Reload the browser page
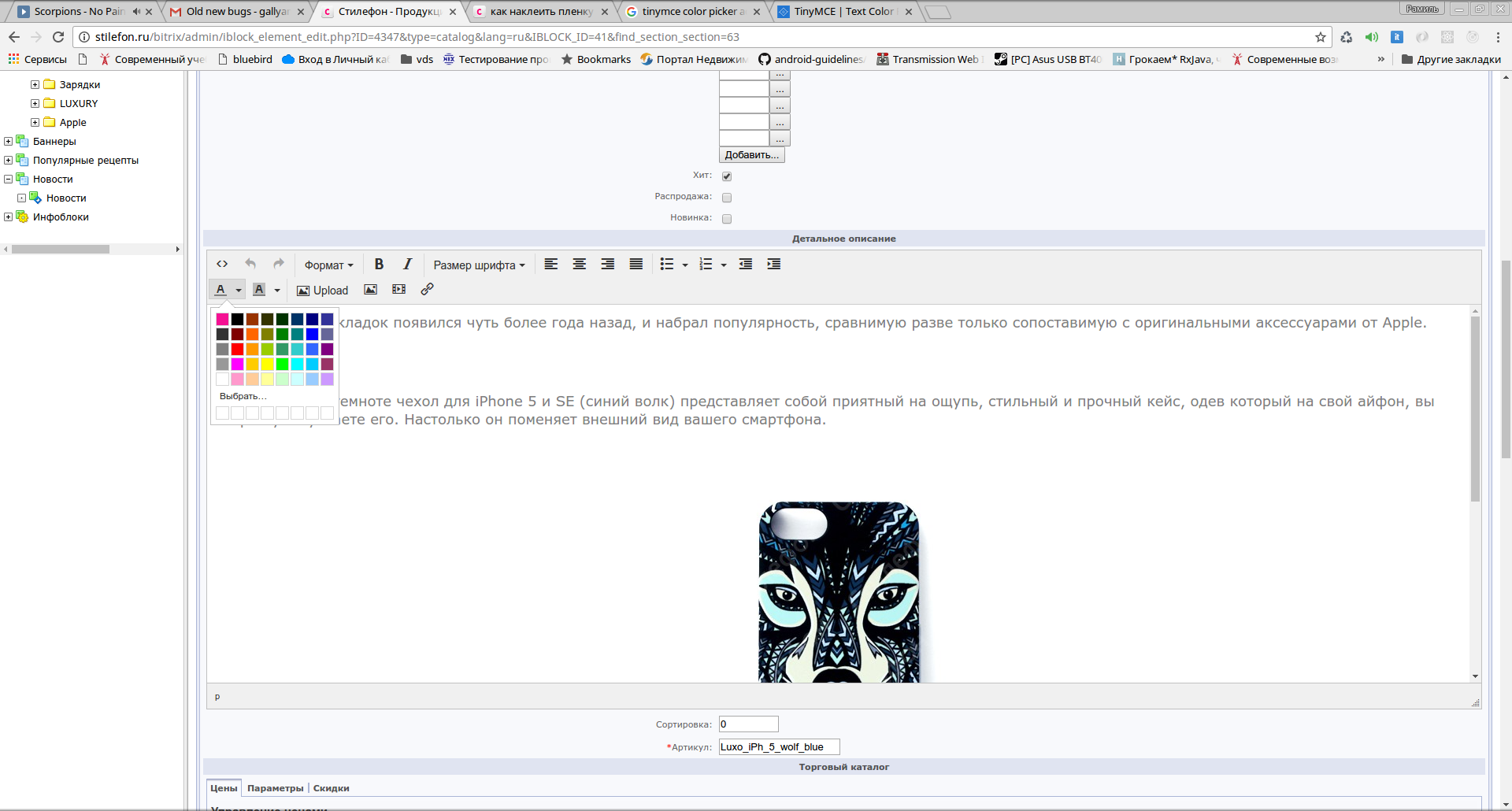This screenshot has height=811, width=1512. (58, 37)
